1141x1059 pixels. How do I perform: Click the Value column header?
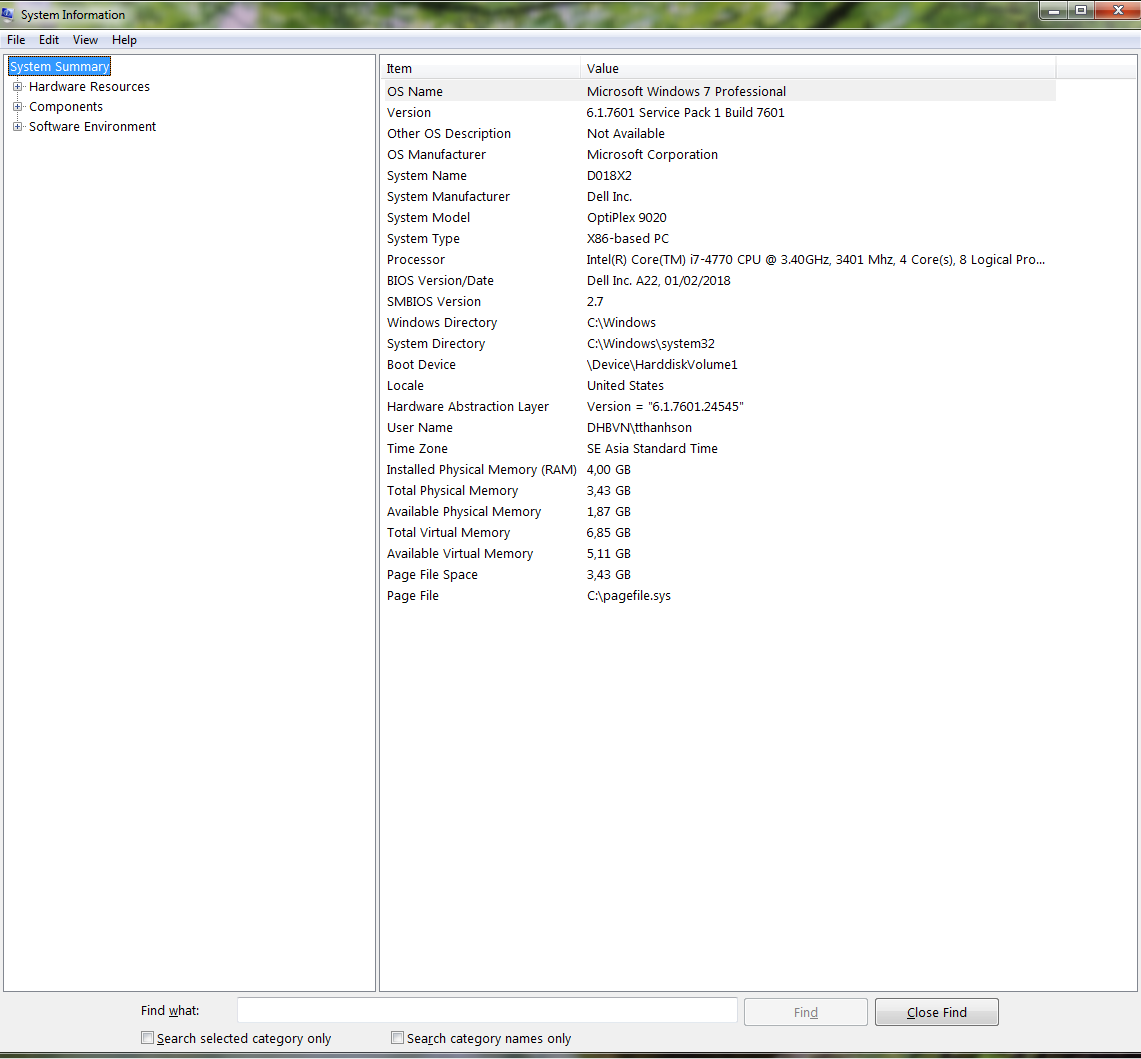[x=818, y=68]
